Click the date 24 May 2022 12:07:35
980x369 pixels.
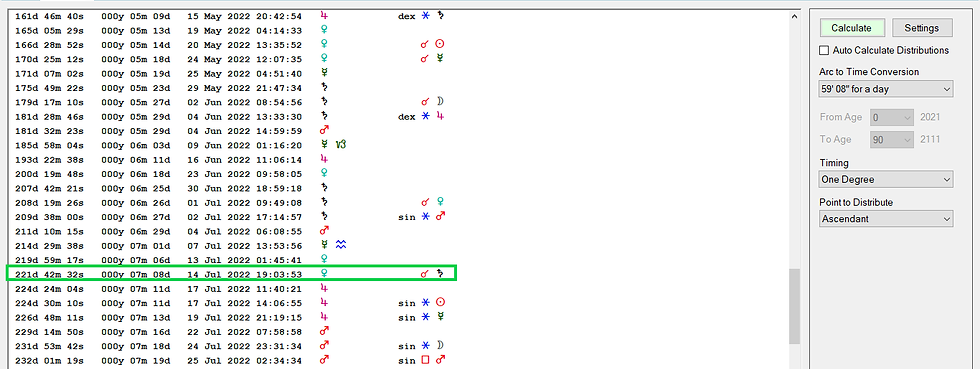pos(245,59)
